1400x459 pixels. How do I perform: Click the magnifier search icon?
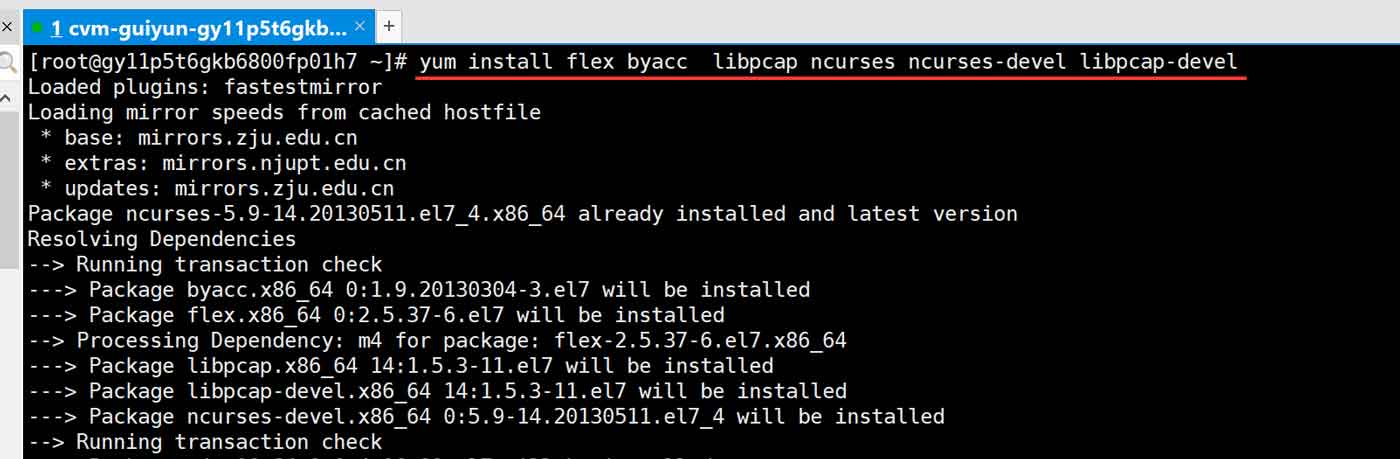(x=8, y=64)
